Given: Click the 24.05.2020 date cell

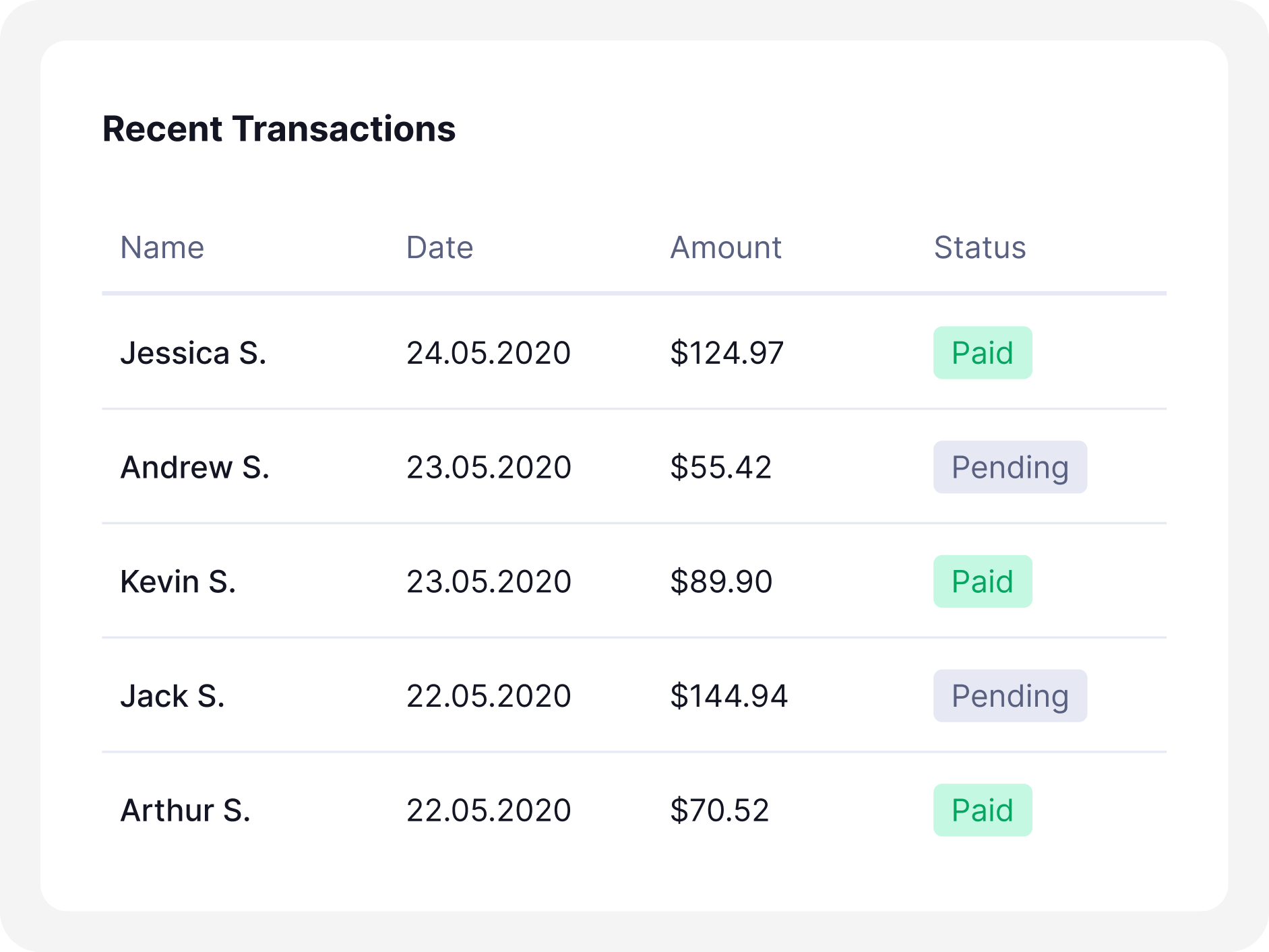Looking at the screenshot, I should click(x=489, y=353).
